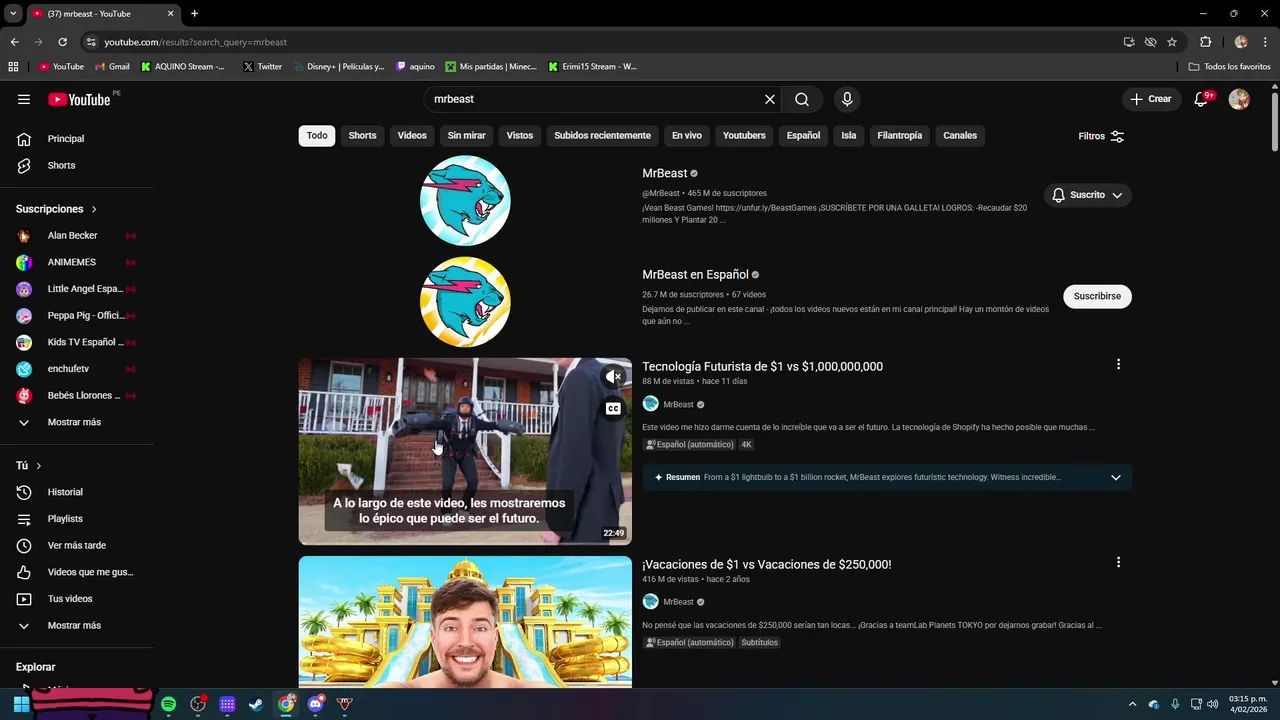Open Spotify from the taskbar
Image resolution: width=1280 pixels, height=720 pixels.
[x=168, y=704]
